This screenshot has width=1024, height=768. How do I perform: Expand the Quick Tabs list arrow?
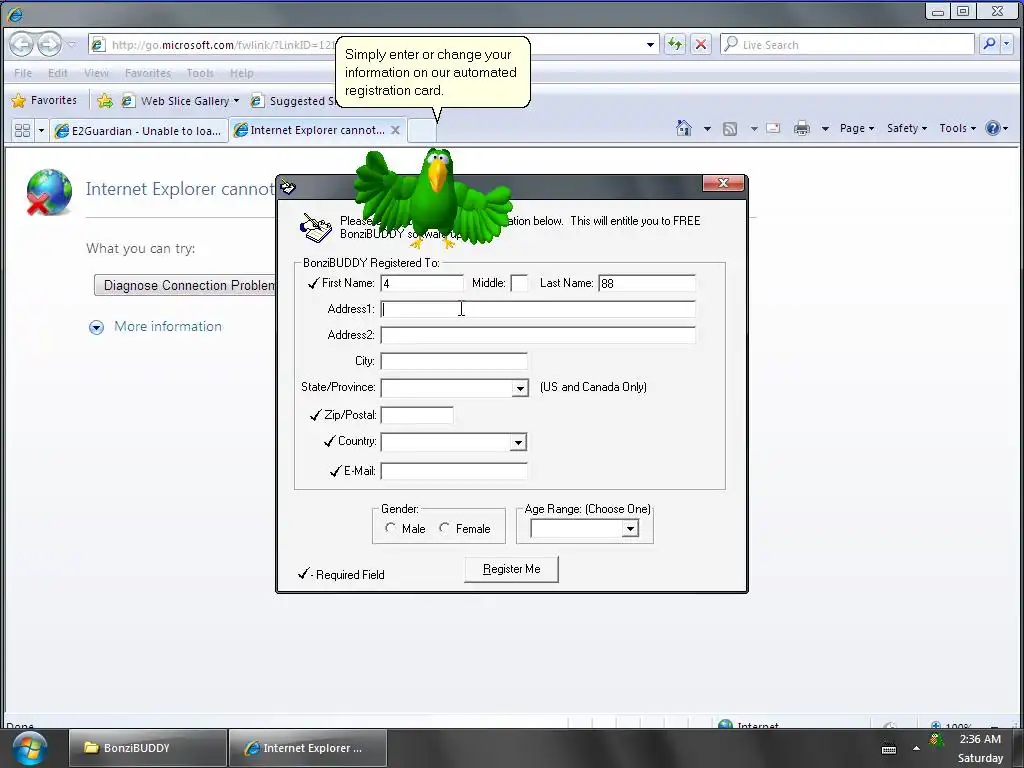tap(41, 131)
